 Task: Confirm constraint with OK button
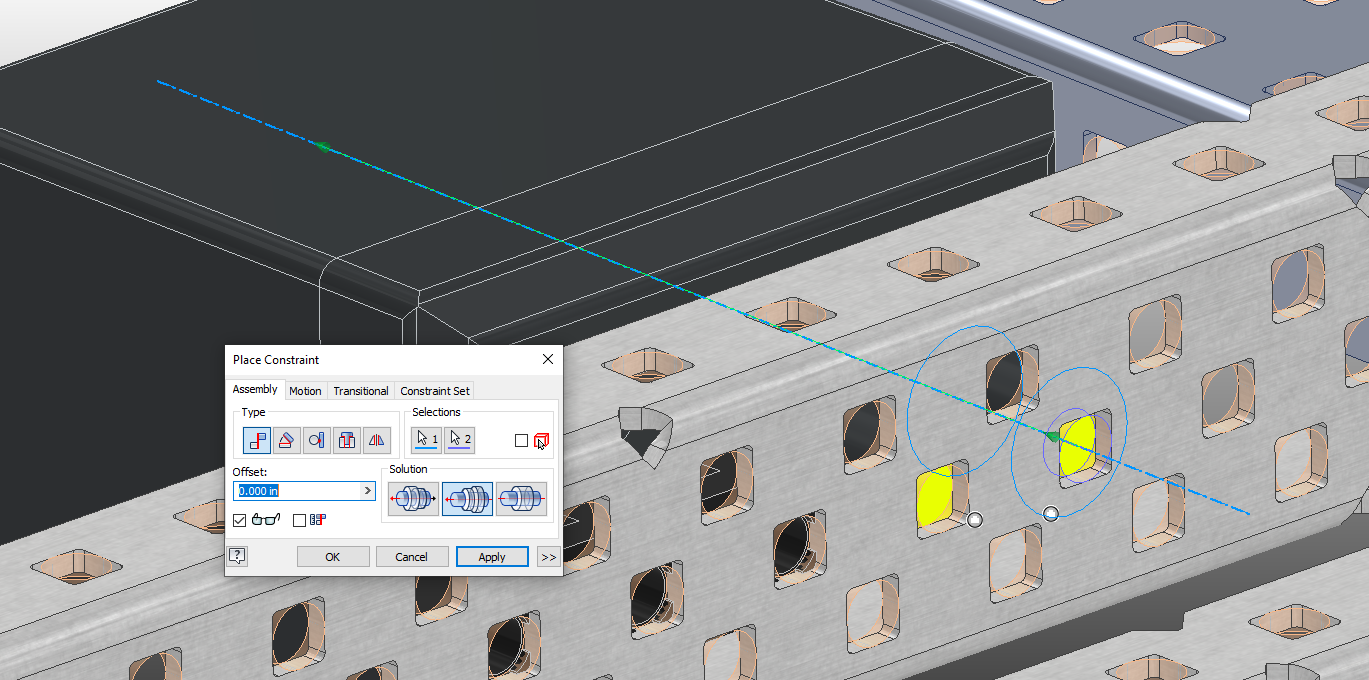(x=333, y=557)
